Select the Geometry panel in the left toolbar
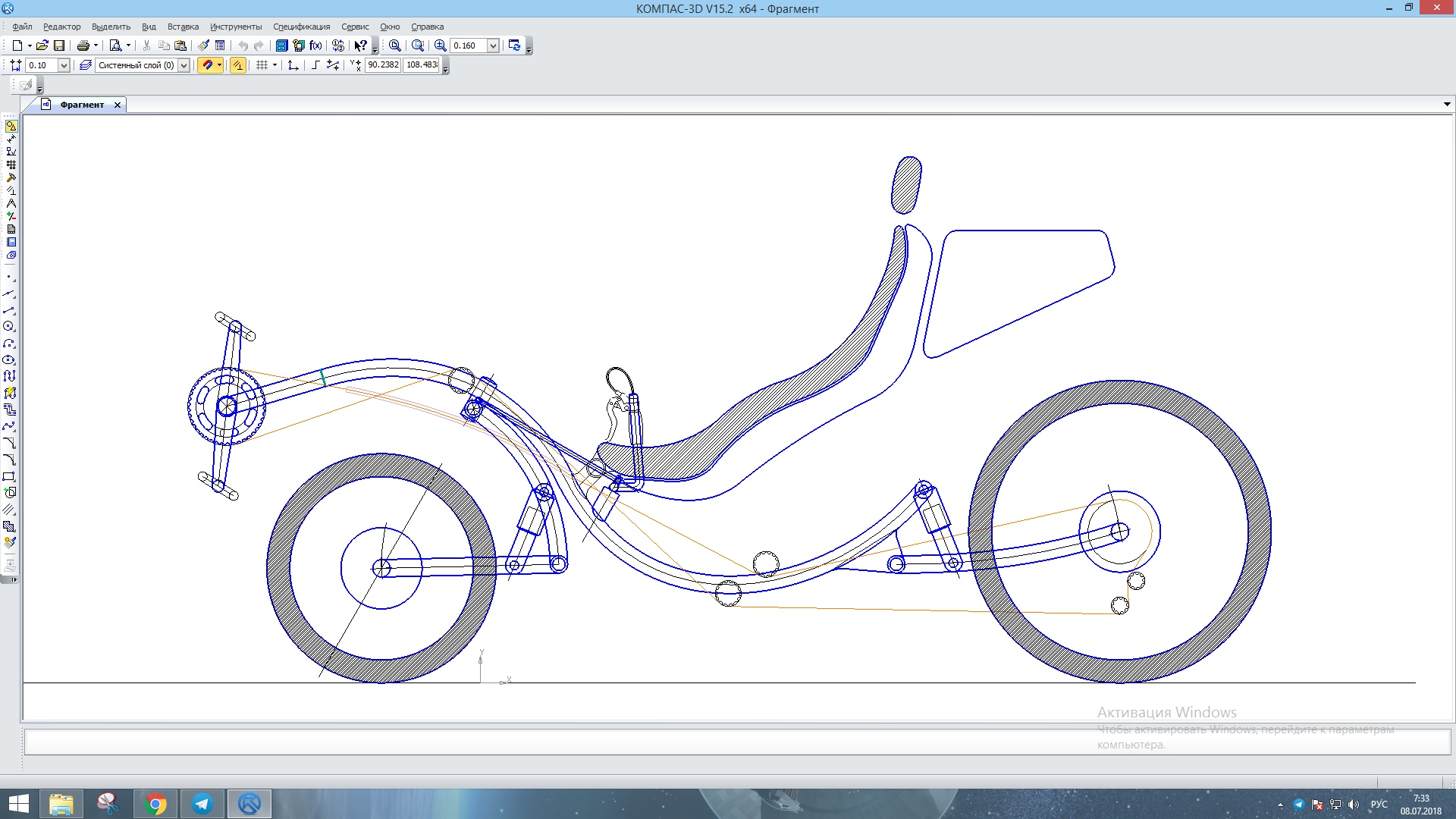Screen dimensions: 1456x819 [x=11, y=126]
